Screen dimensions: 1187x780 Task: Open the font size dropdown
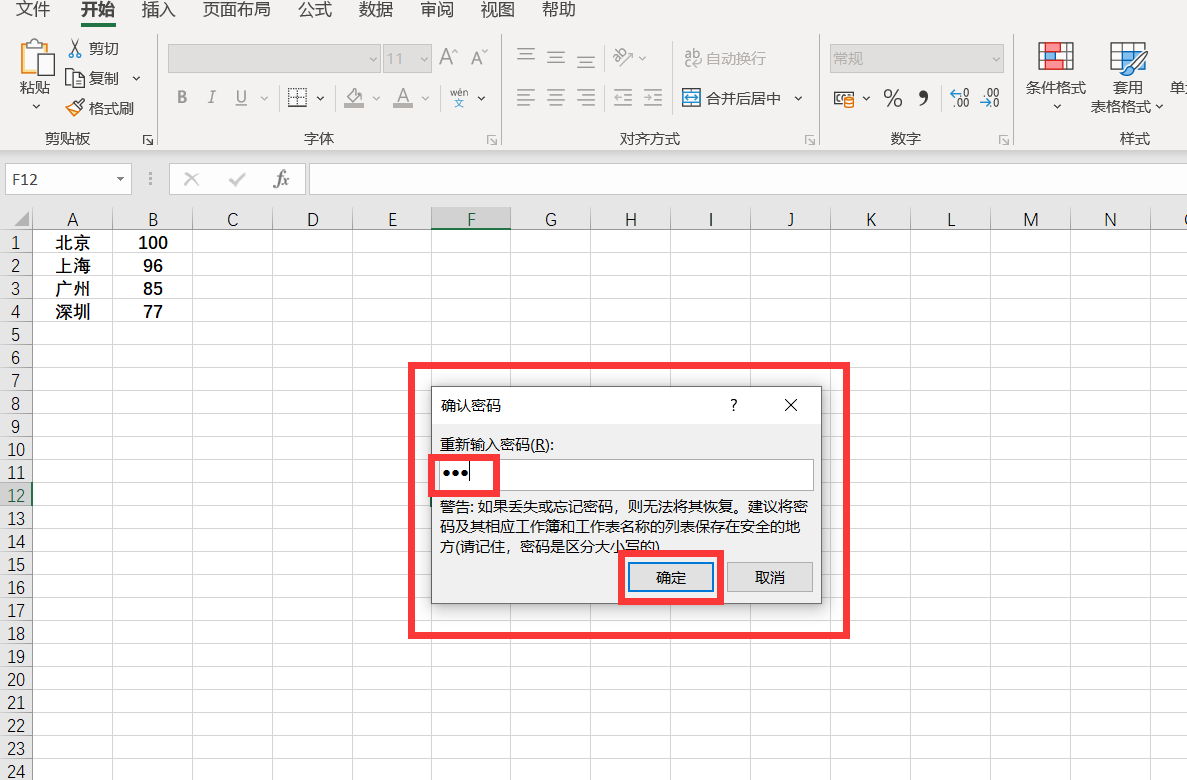click(424, 58)
